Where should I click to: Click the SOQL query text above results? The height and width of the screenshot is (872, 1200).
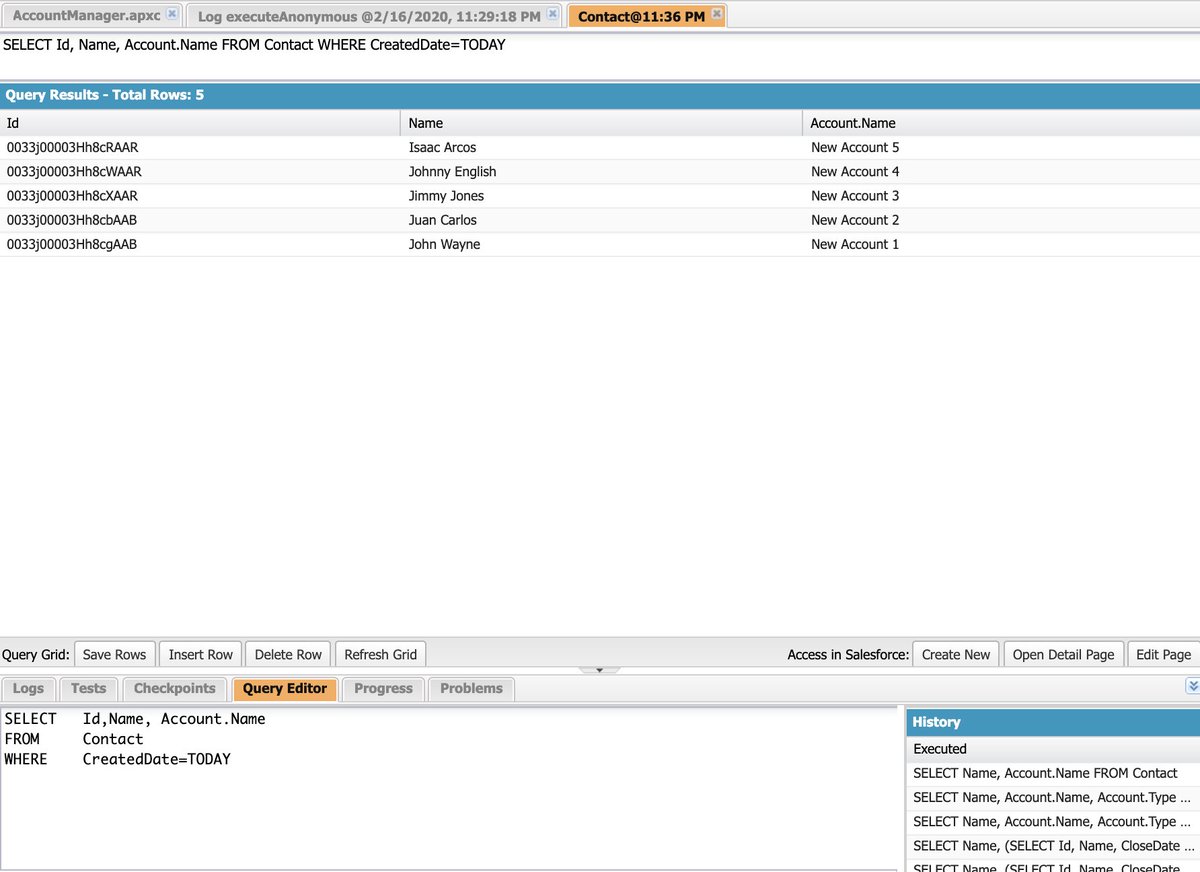[254, 45]
